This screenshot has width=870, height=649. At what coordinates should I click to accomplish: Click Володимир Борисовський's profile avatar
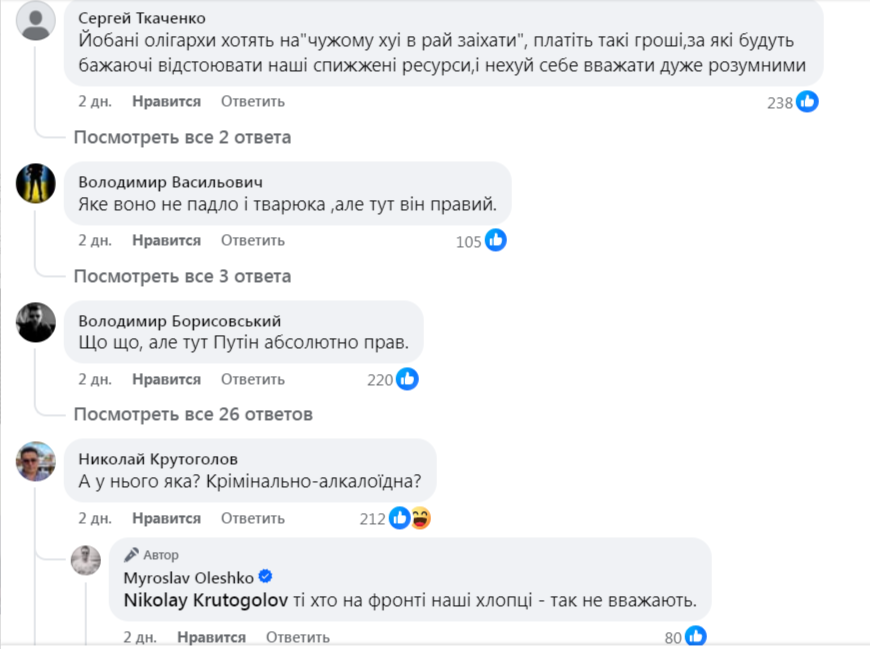pos(37,322)
